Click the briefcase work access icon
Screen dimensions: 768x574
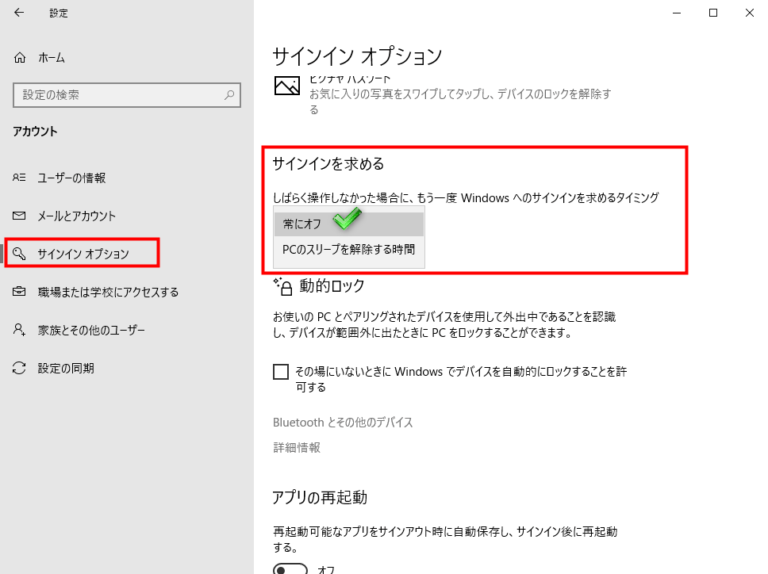click(19, 292)
